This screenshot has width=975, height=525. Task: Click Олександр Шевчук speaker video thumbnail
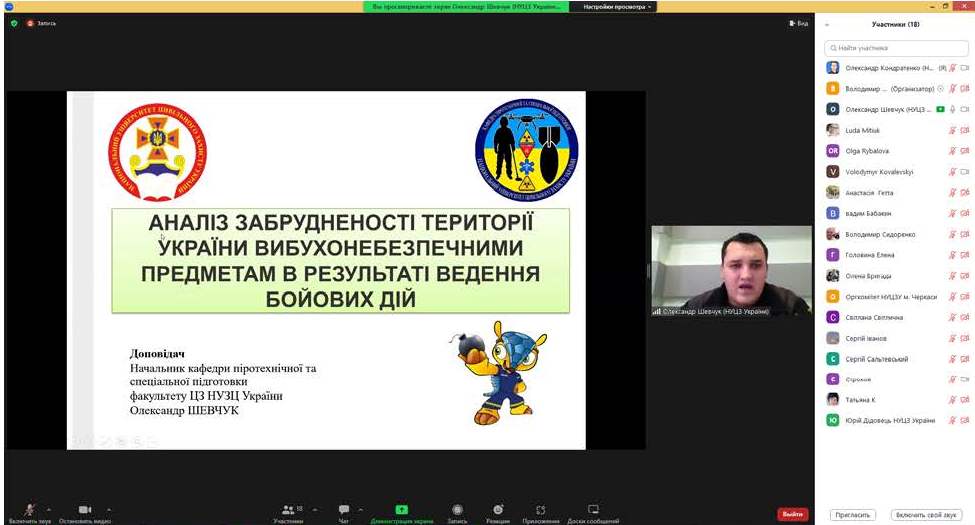pyautogui.click(x=731, y=271)
